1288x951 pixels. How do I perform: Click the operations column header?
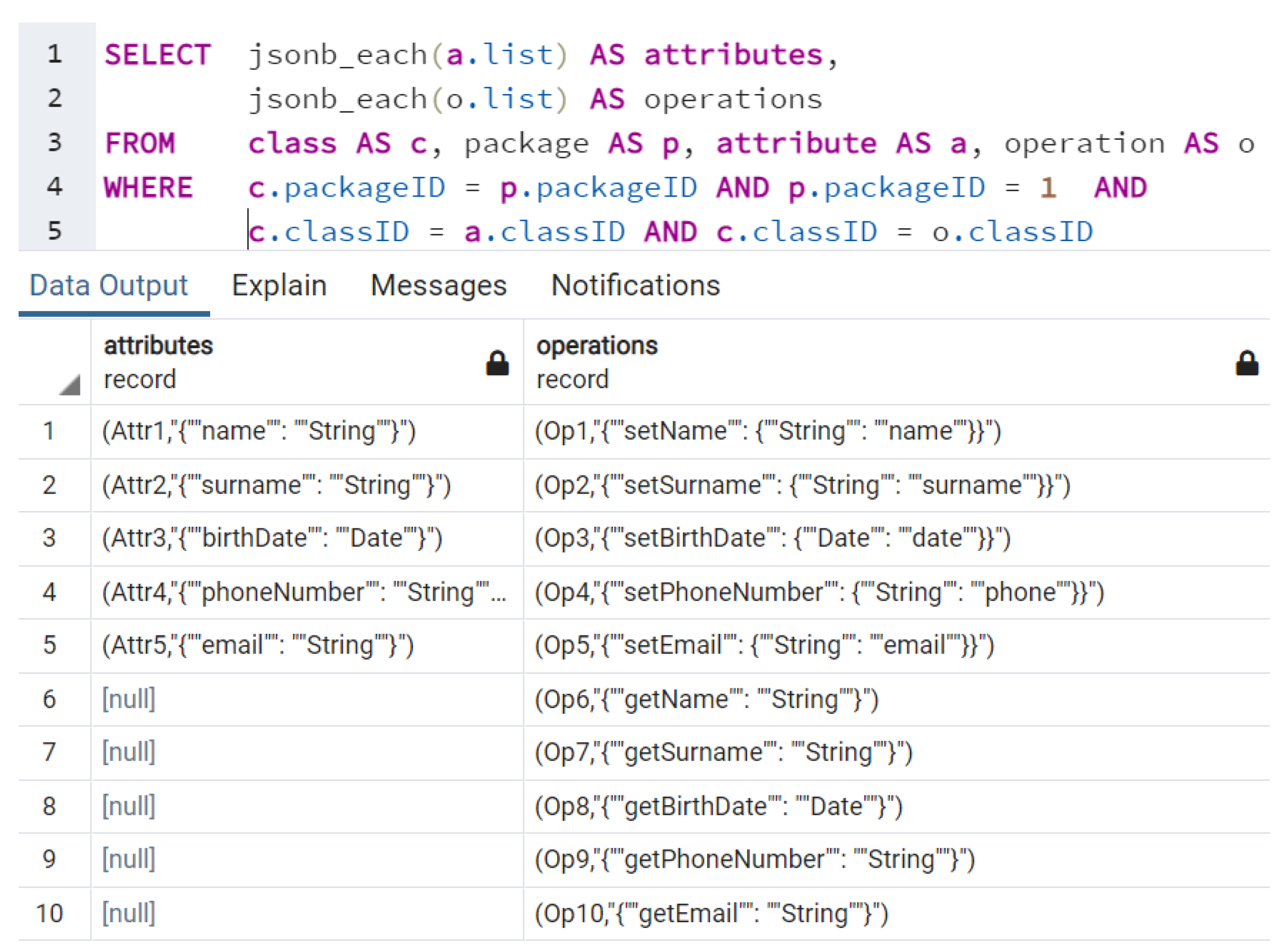click(597, 346)
